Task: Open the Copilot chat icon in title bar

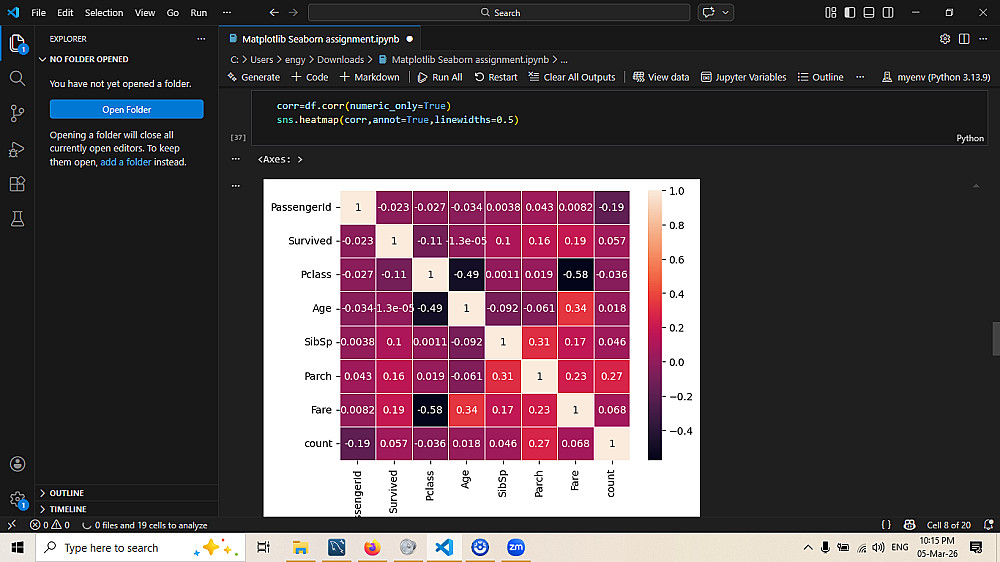Action: point(708,13)
